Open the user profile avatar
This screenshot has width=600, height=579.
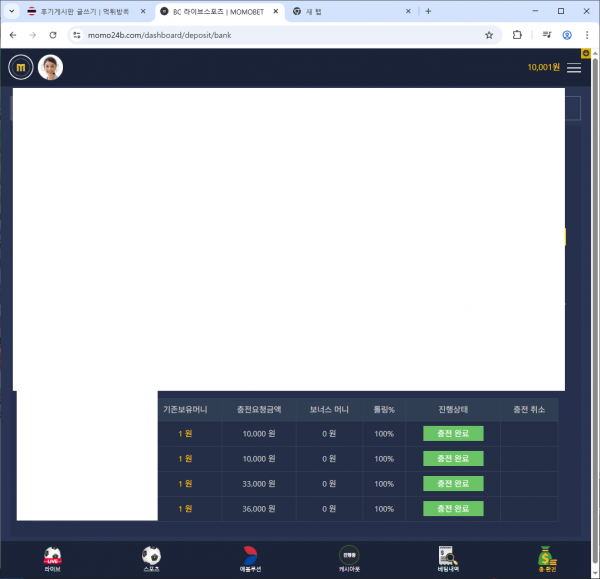coord(50,67)
